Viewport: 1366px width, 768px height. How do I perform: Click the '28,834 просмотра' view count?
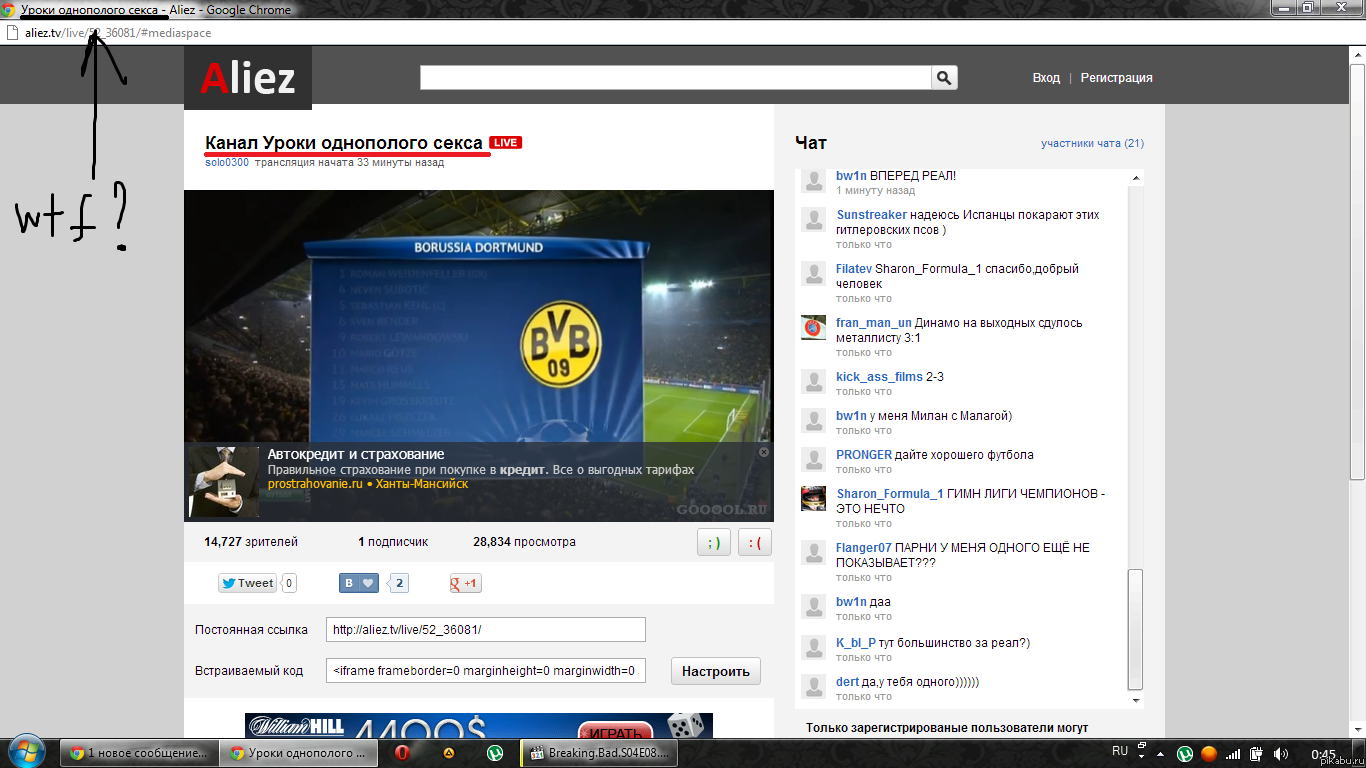524,542
